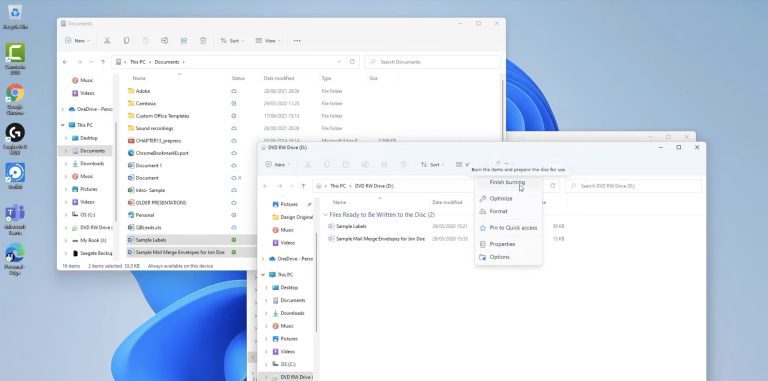Select OS (C:) in Documents window sidebar
This screenshot has width=768, height=381.
click(83, 214)
